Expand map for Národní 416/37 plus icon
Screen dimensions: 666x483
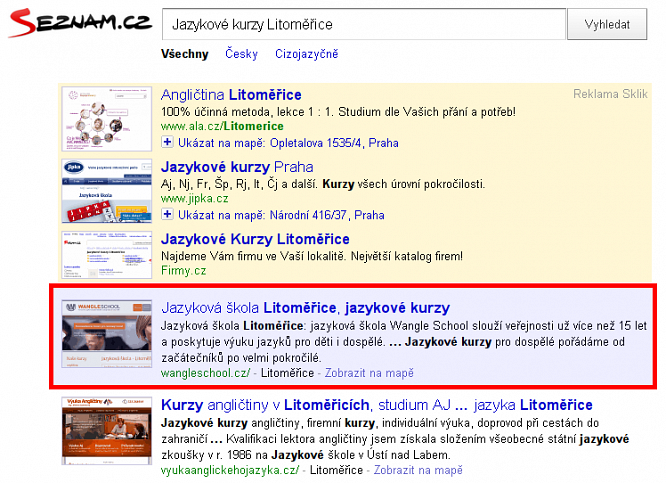pyautogui.click(x=167, y=215)
